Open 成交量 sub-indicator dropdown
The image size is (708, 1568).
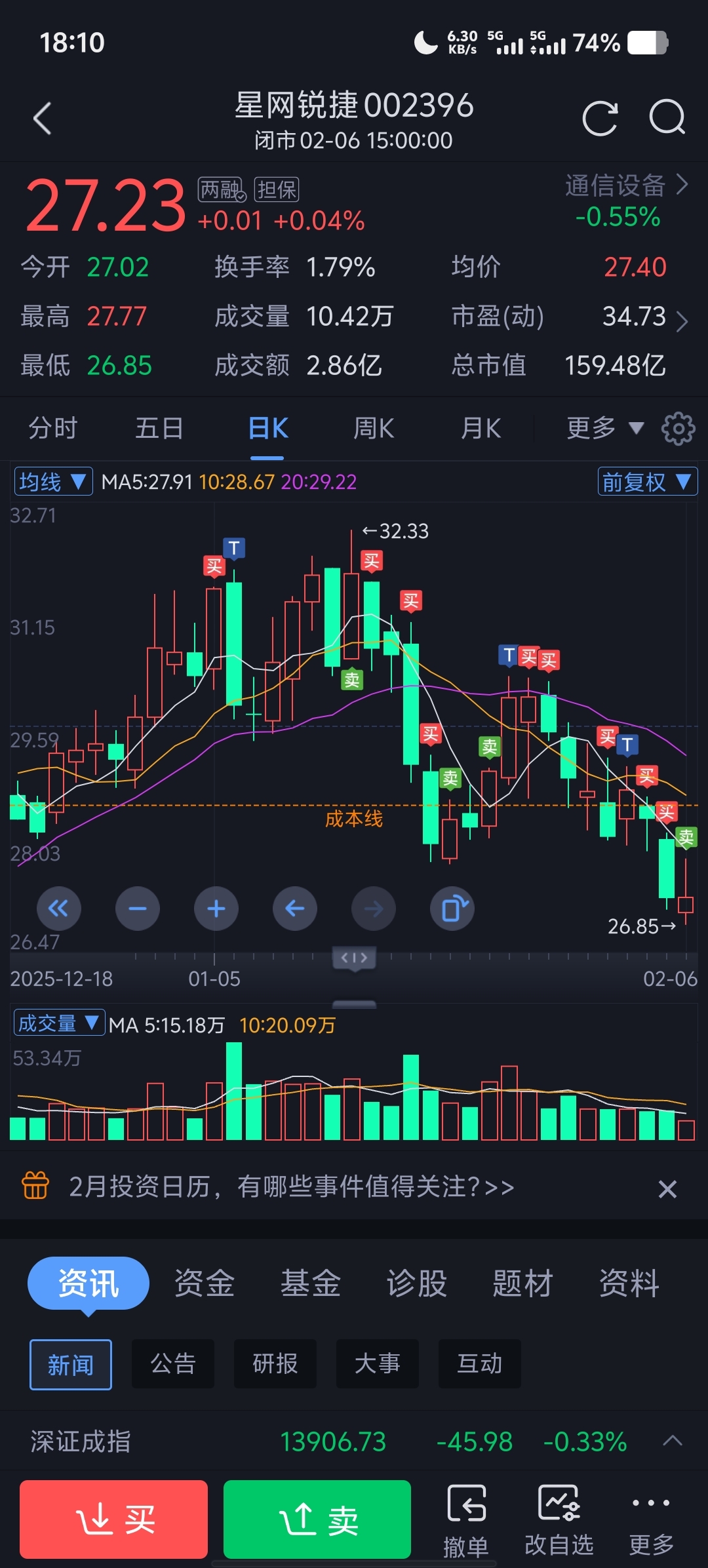[59, 1023]
